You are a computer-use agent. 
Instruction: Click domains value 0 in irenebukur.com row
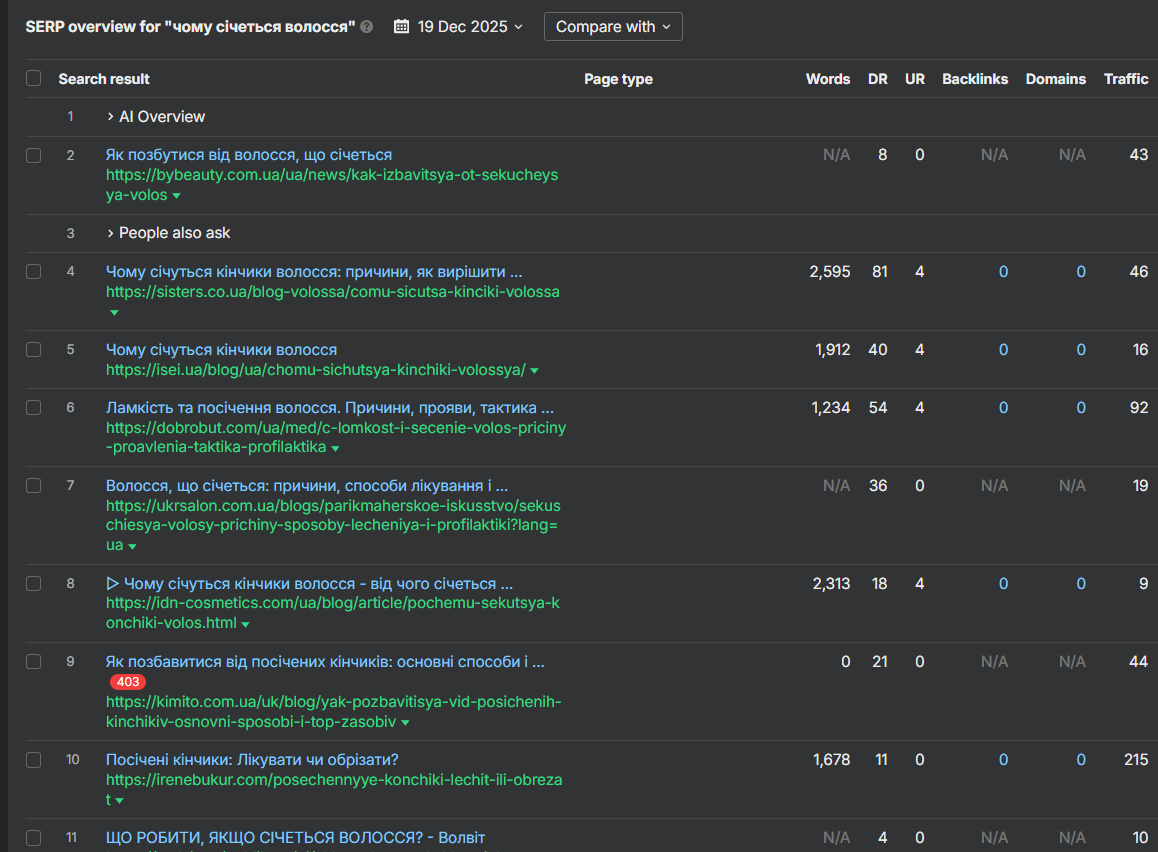[x=1080, y=760]
